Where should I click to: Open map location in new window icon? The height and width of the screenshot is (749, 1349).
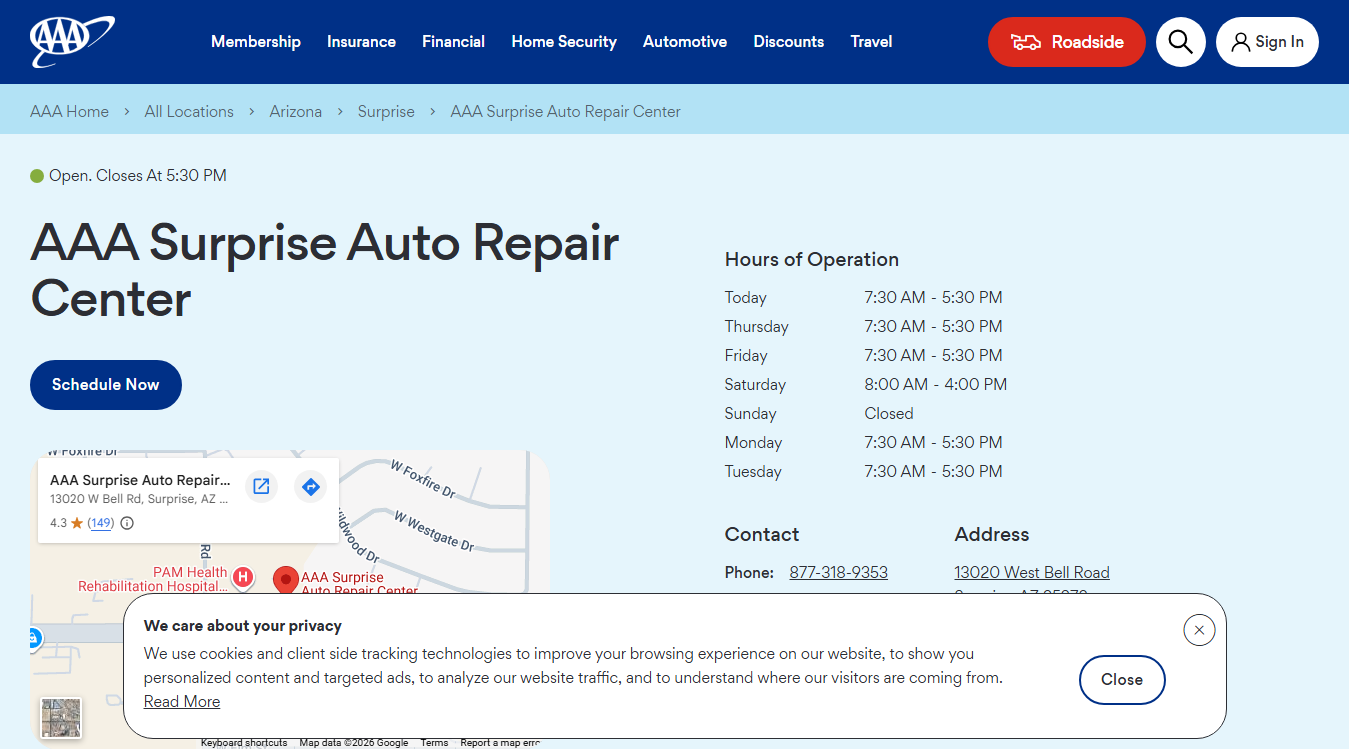tap(261, 486)
